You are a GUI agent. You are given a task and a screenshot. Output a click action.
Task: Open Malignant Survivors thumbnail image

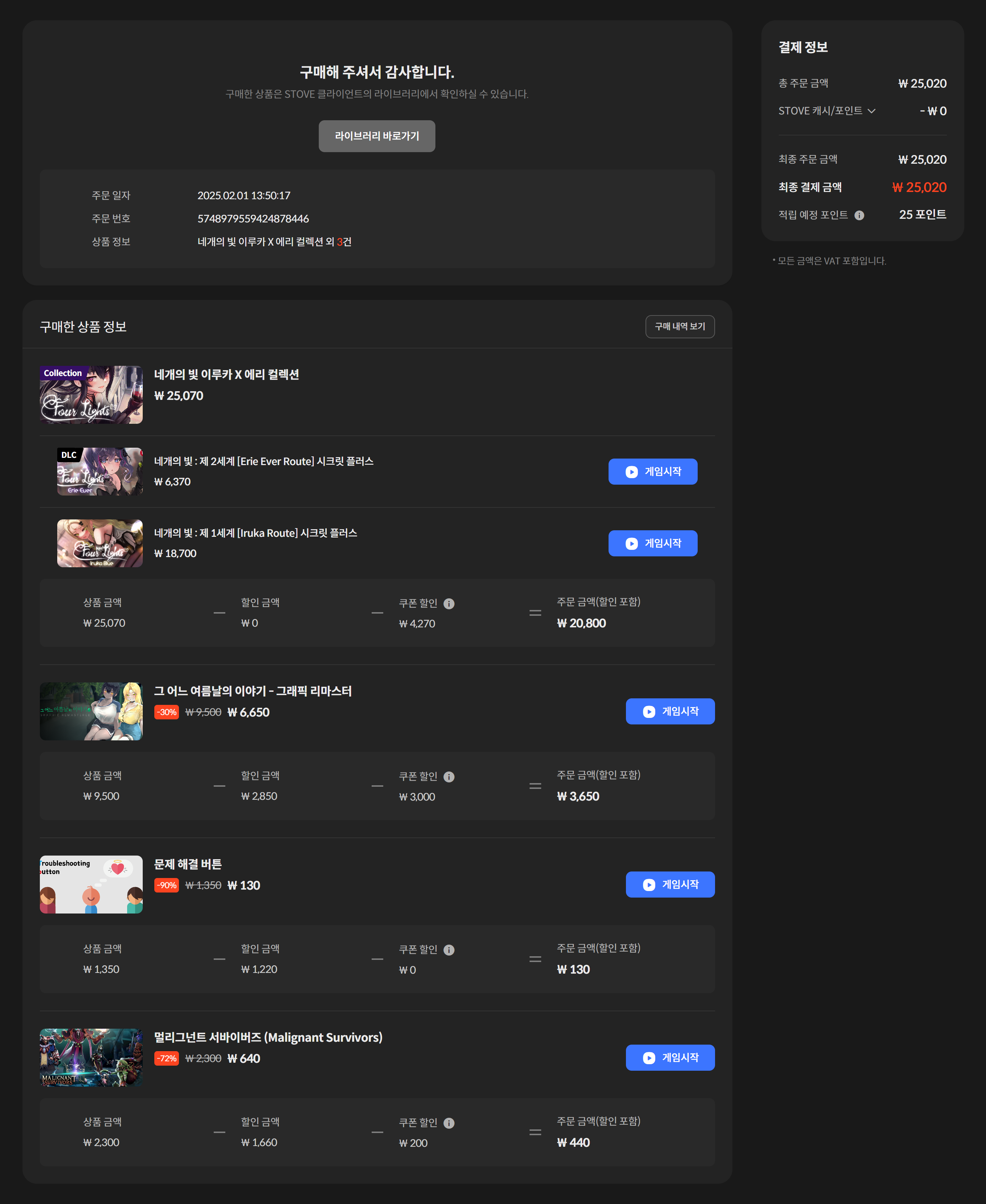coord(91,1058)
